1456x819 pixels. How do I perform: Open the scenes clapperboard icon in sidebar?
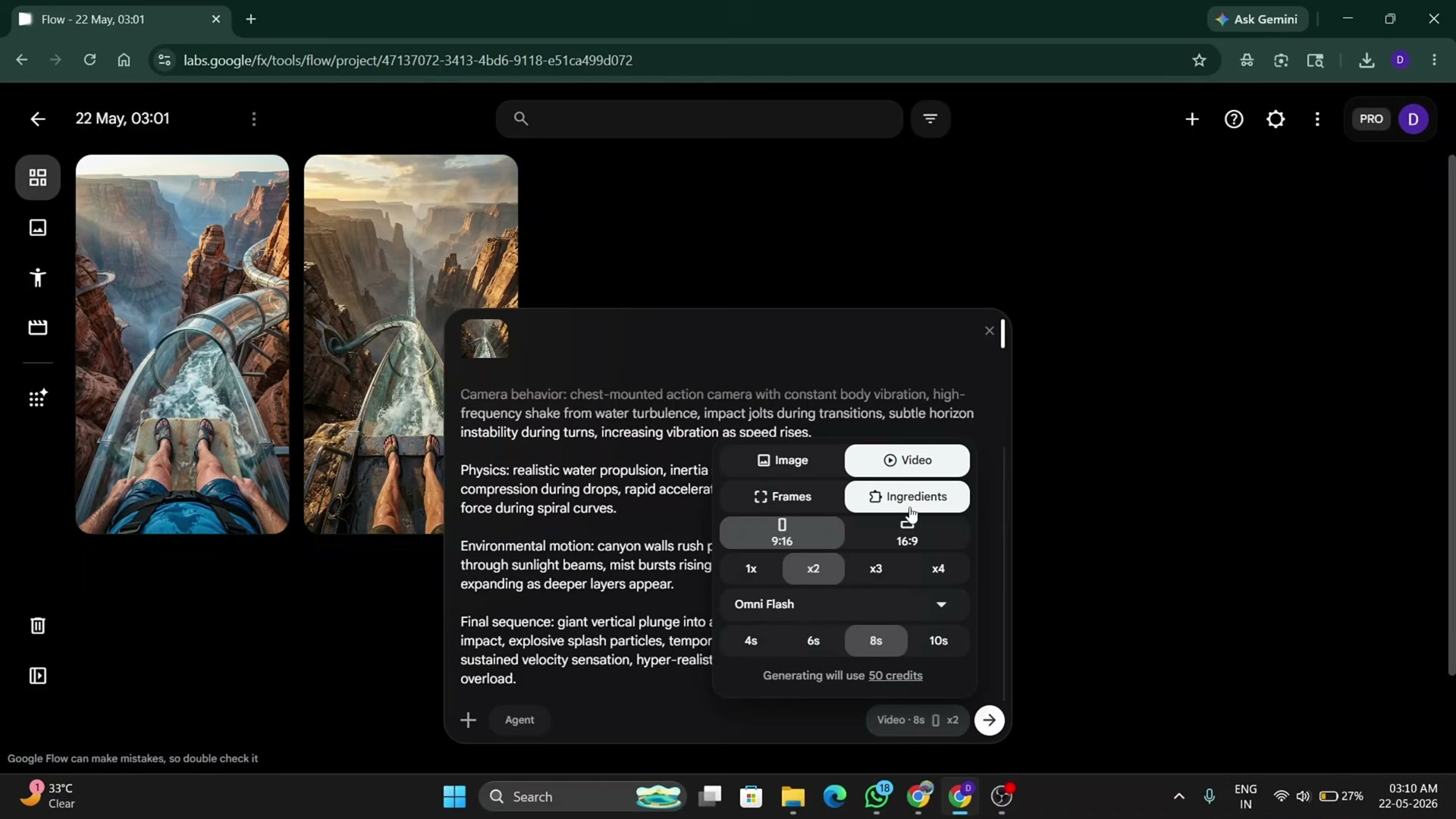38,328
